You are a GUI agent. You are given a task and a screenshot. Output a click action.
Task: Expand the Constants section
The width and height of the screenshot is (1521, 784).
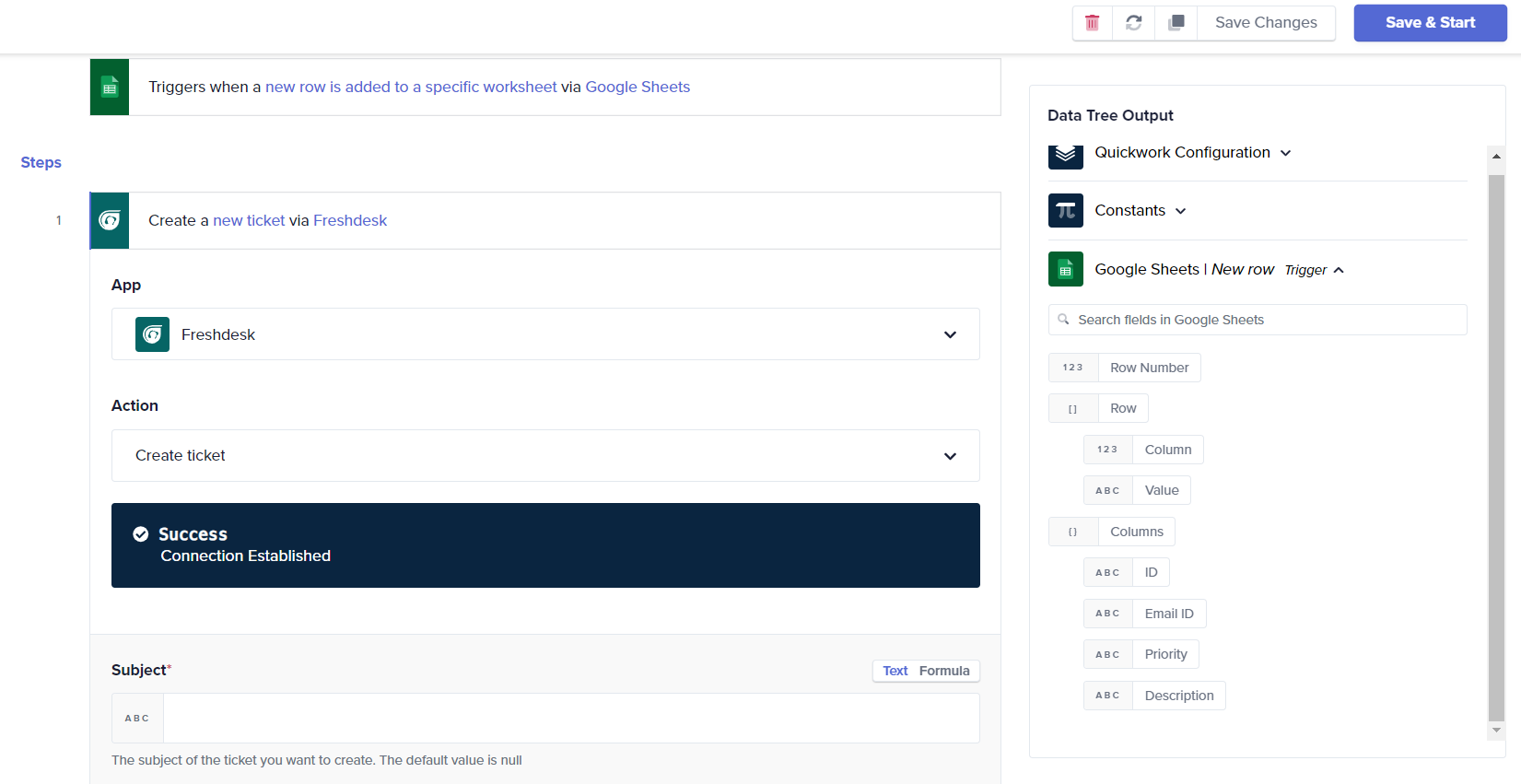point(1181,211)
